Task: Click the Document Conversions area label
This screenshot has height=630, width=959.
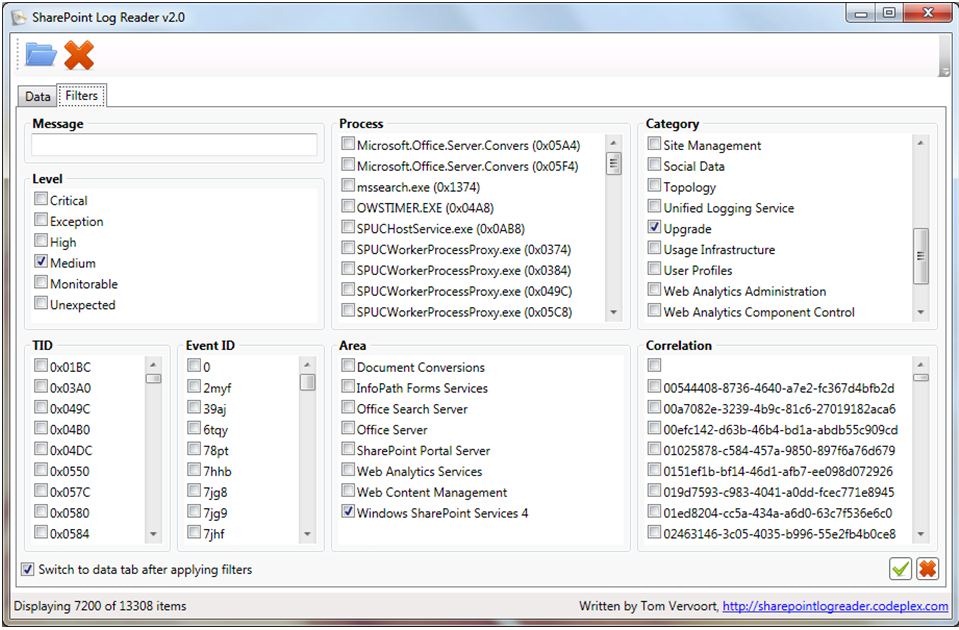Action: 421,367
